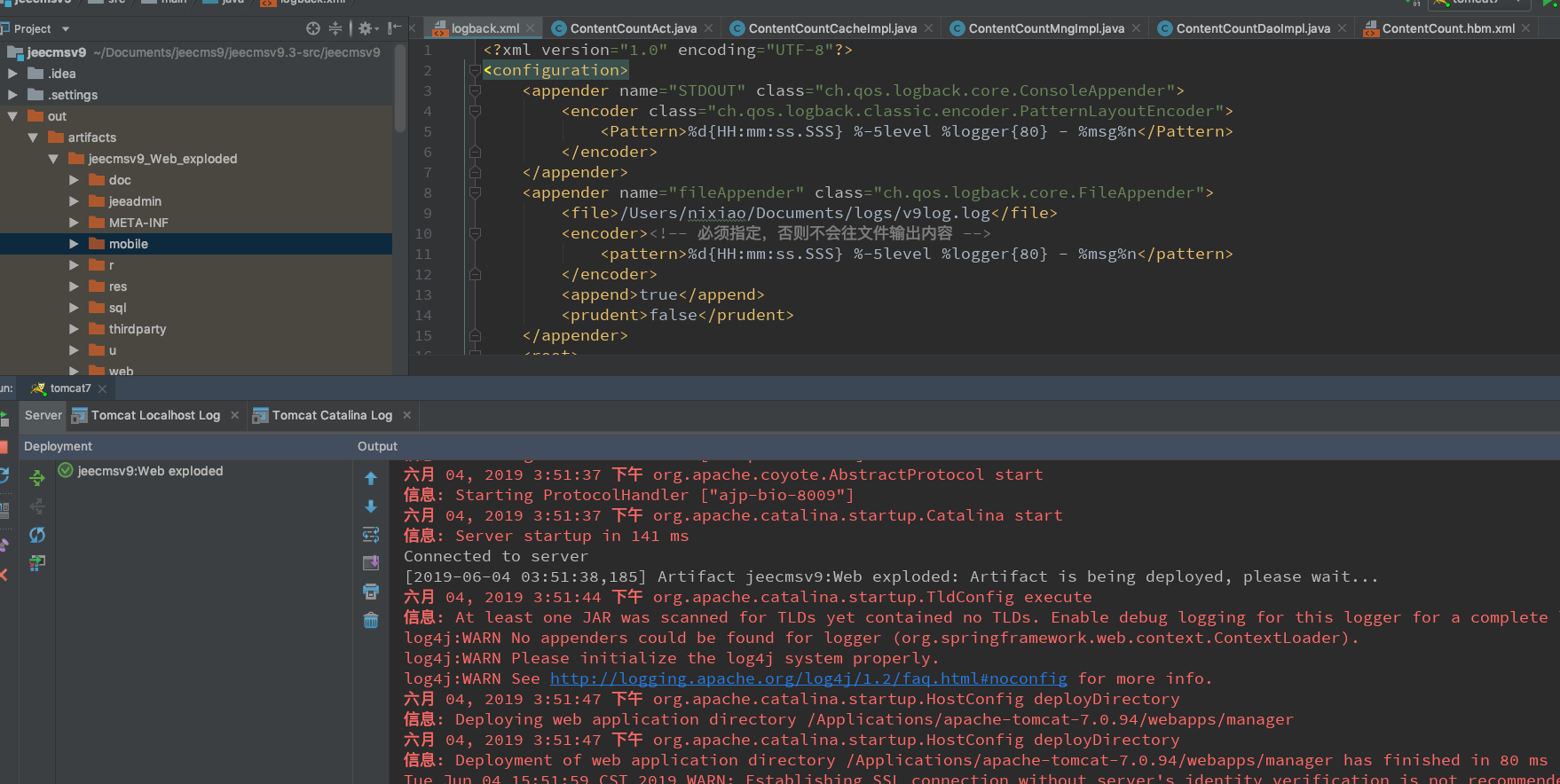This screenshot has height=784, width=1560.
Task: Click the up arrow in Output toolbar
Action: click(x=371, y=479)
